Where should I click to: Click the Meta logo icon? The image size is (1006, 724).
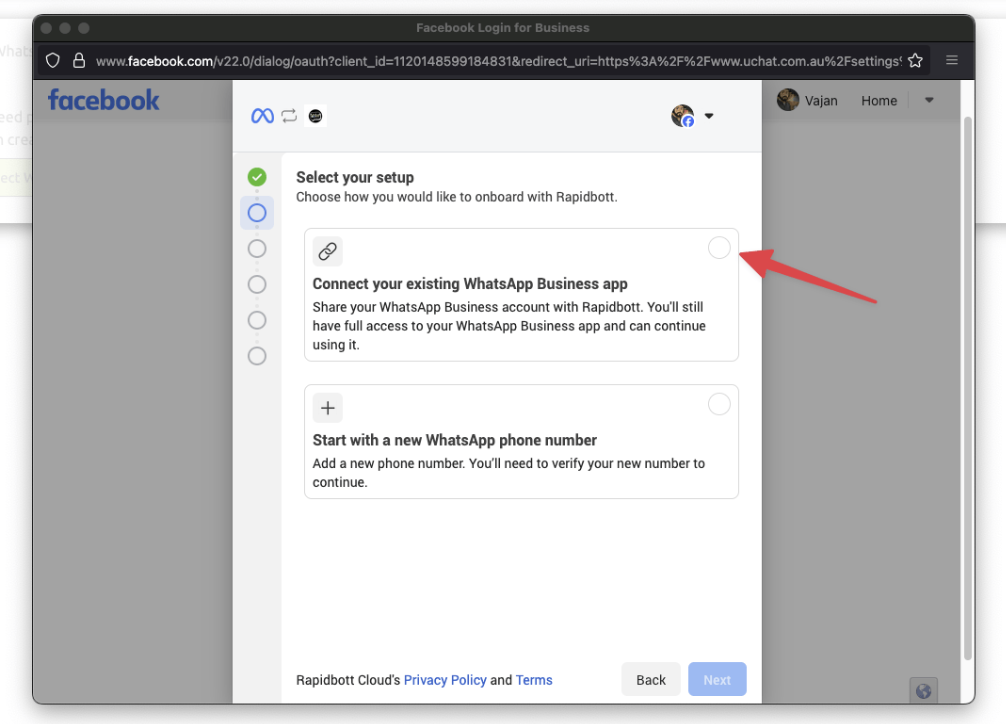262,116
